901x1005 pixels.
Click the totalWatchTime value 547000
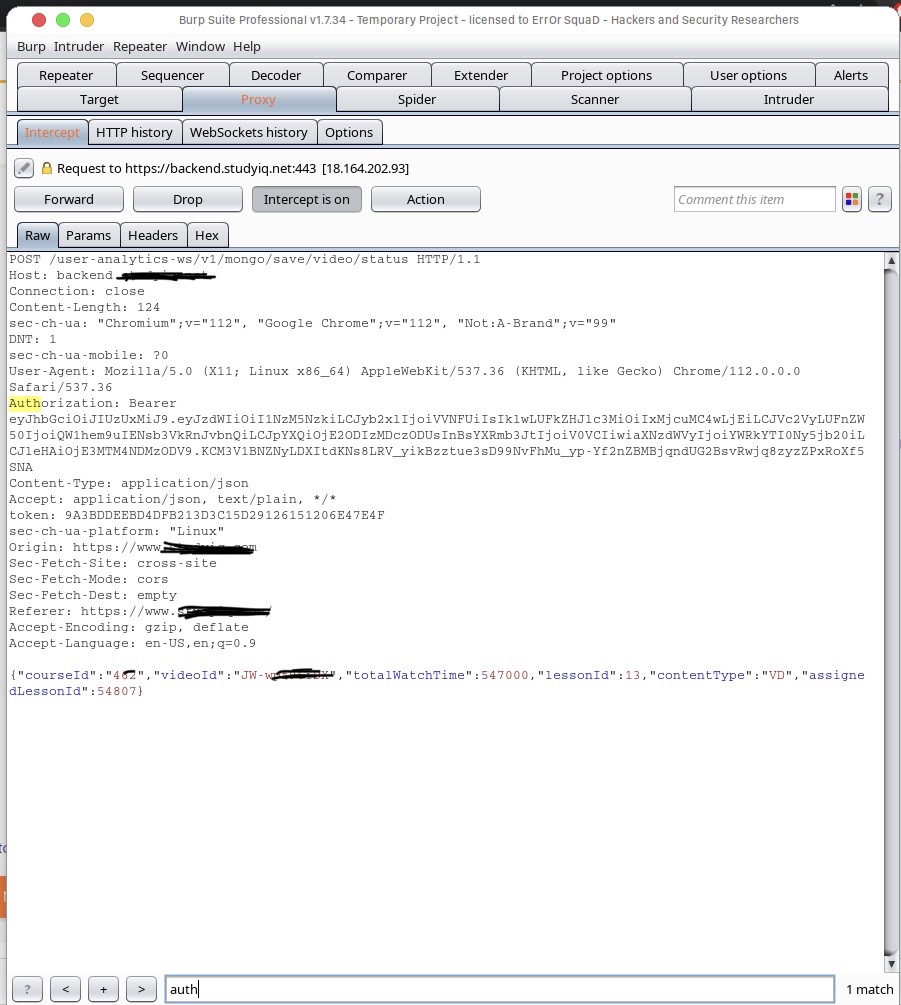click(504, 675)
